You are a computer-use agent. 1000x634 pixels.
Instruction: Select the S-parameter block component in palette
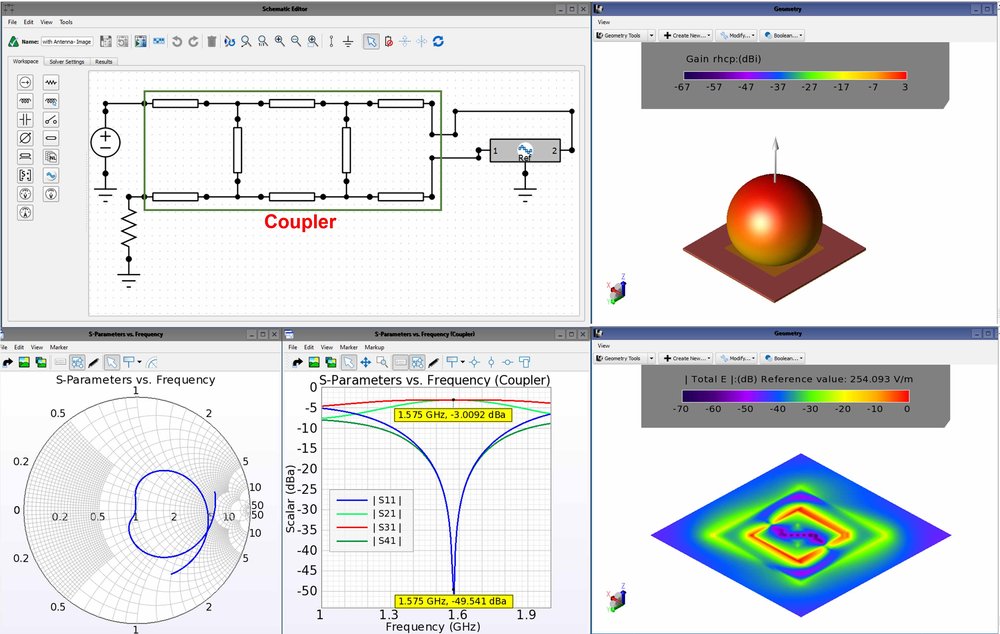tap(25, 175)
